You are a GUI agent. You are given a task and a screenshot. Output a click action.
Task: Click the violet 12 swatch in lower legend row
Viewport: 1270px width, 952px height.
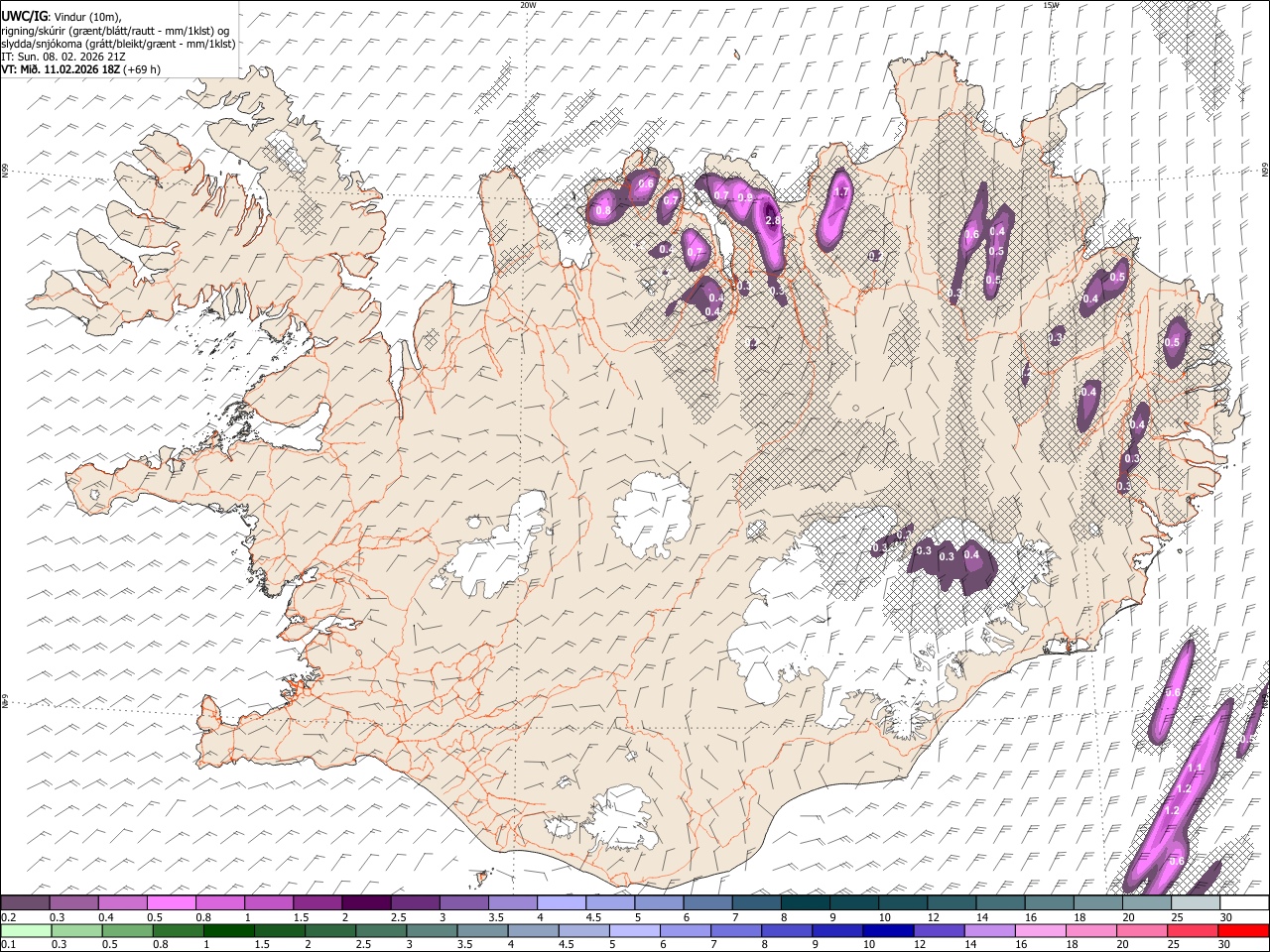939,930
